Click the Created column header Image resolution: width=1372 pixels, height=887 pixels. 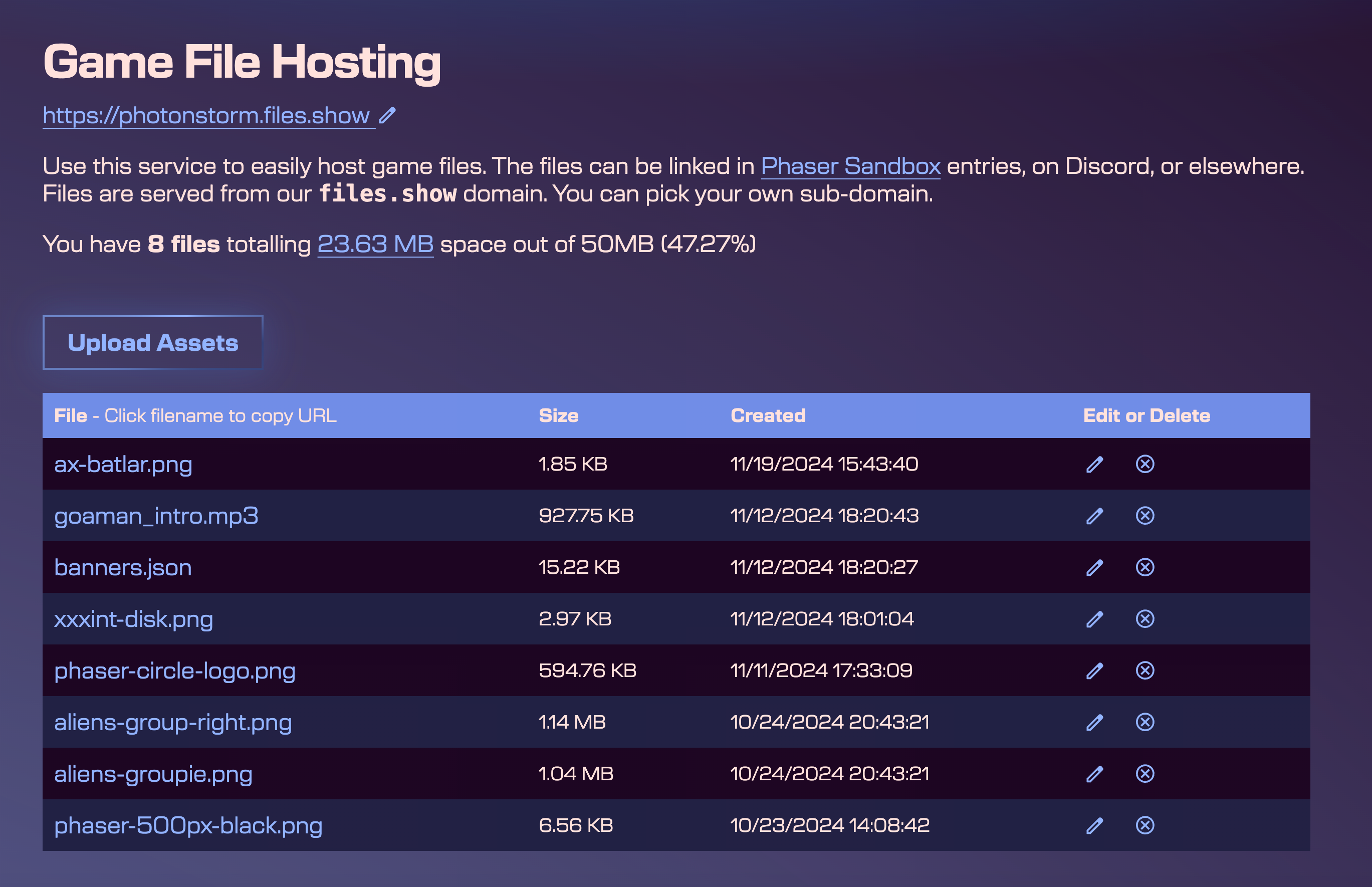coord(768,415)
